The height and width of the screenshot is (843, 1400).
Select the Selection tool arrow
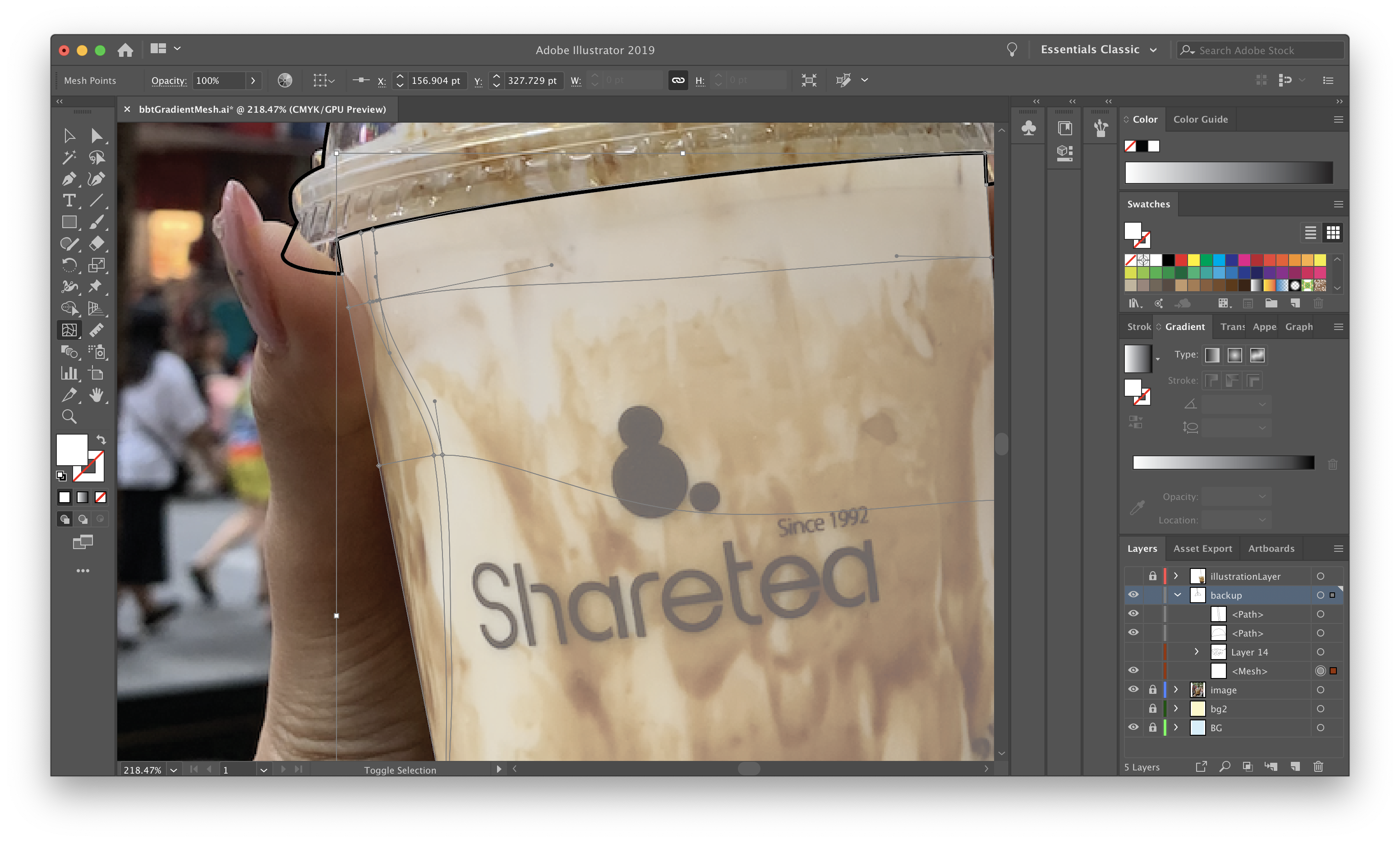(x=69, y=136)
